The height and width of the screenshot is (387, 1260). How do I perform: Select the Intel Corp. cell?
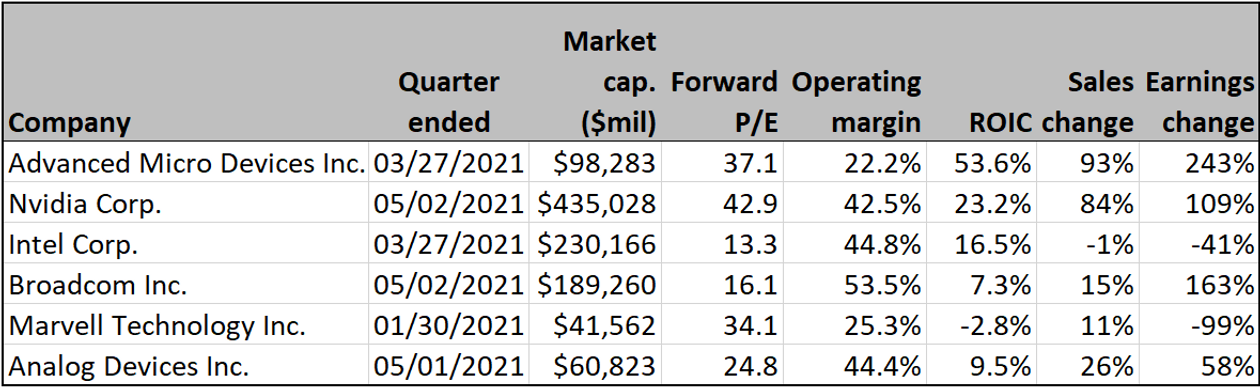pyautogui.click(x=186, y=244)
